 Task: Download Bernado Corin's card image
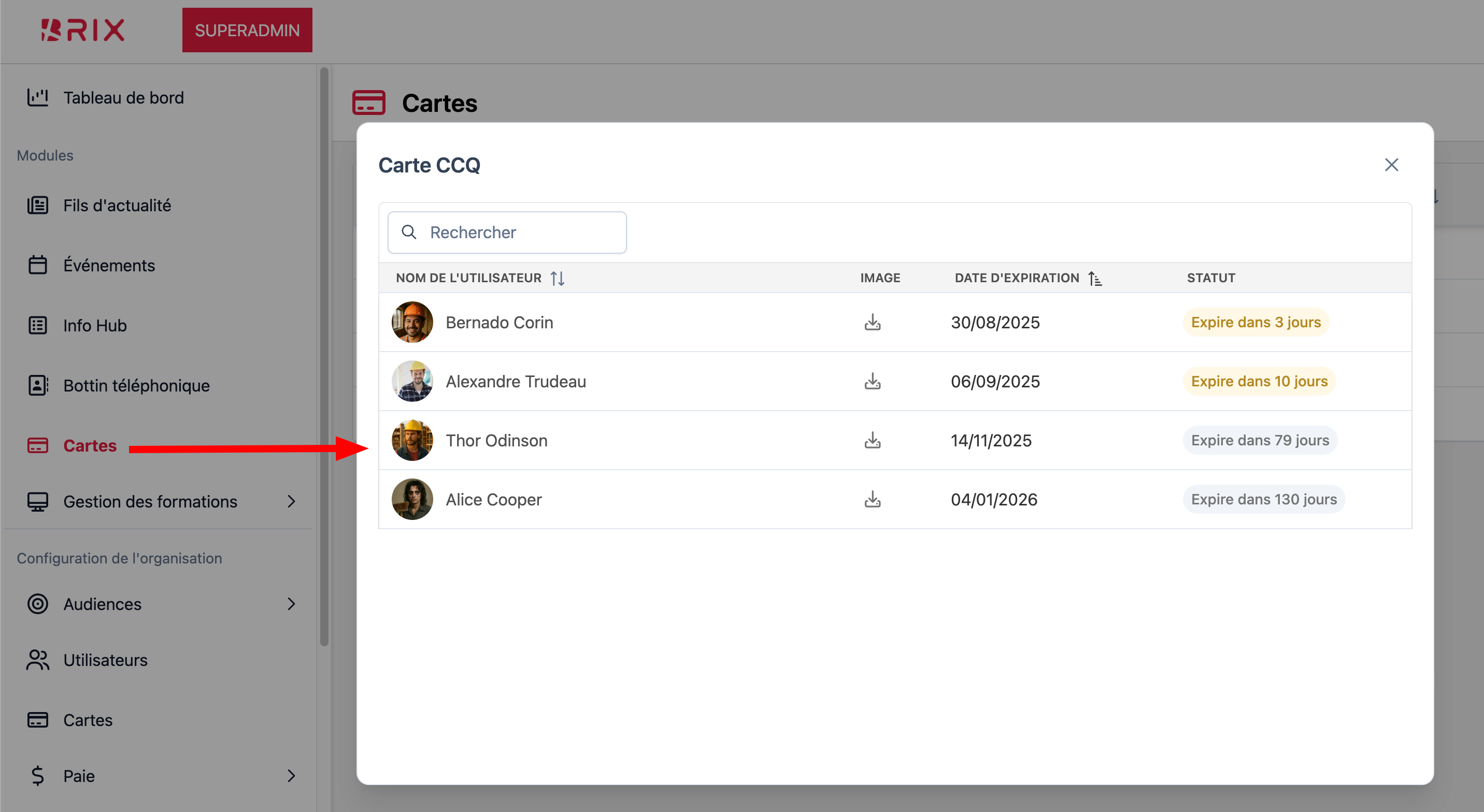[872, 323]
